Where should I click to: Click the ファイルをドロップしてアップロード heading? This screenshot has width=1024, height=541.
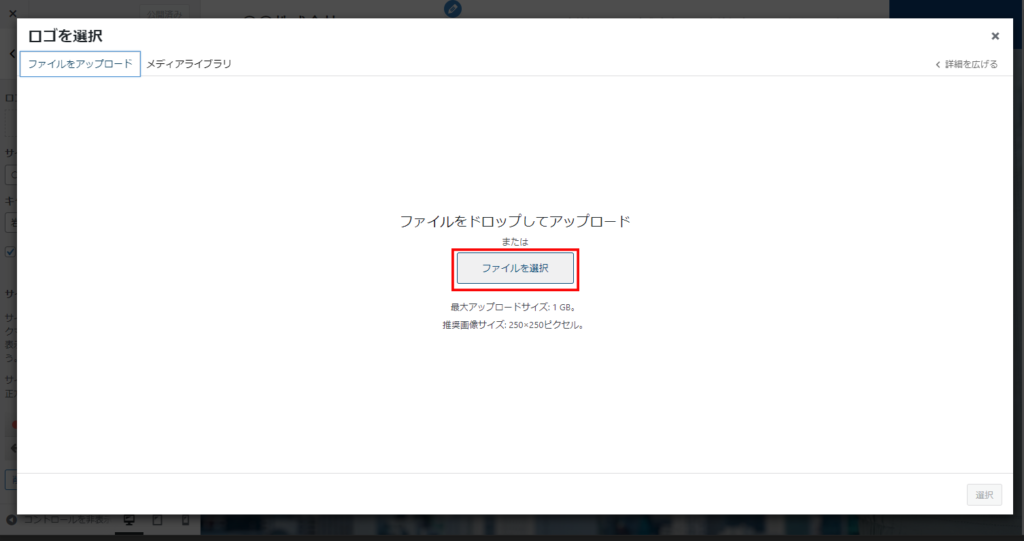(515, 221)
